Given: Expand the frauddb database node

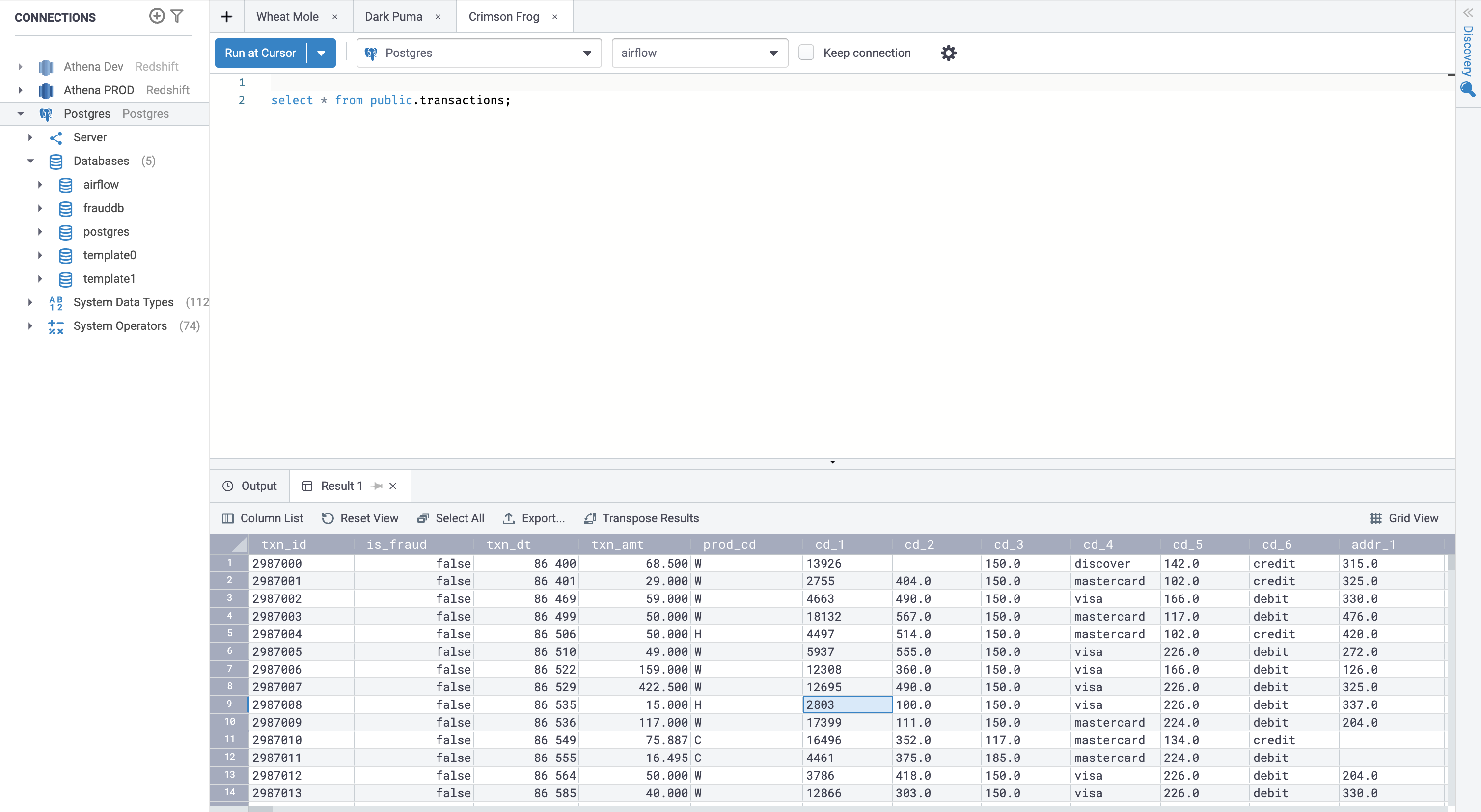Looking at the screenshot, I should [x=40, y=208].
